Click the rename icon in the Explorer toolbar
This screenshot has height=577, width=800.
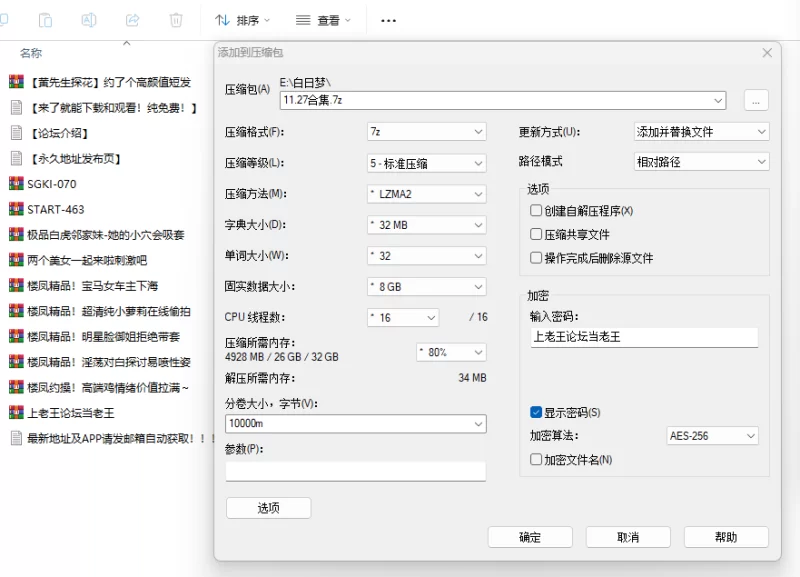pos(89,20)
